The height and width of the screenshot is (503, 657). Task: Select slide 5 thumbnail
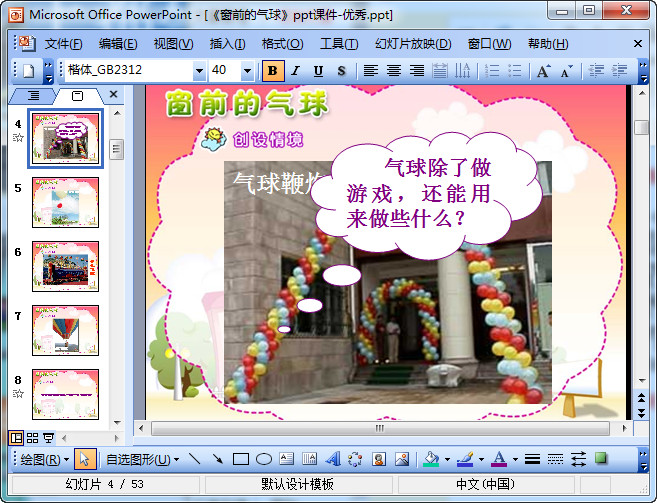point(65,202)
